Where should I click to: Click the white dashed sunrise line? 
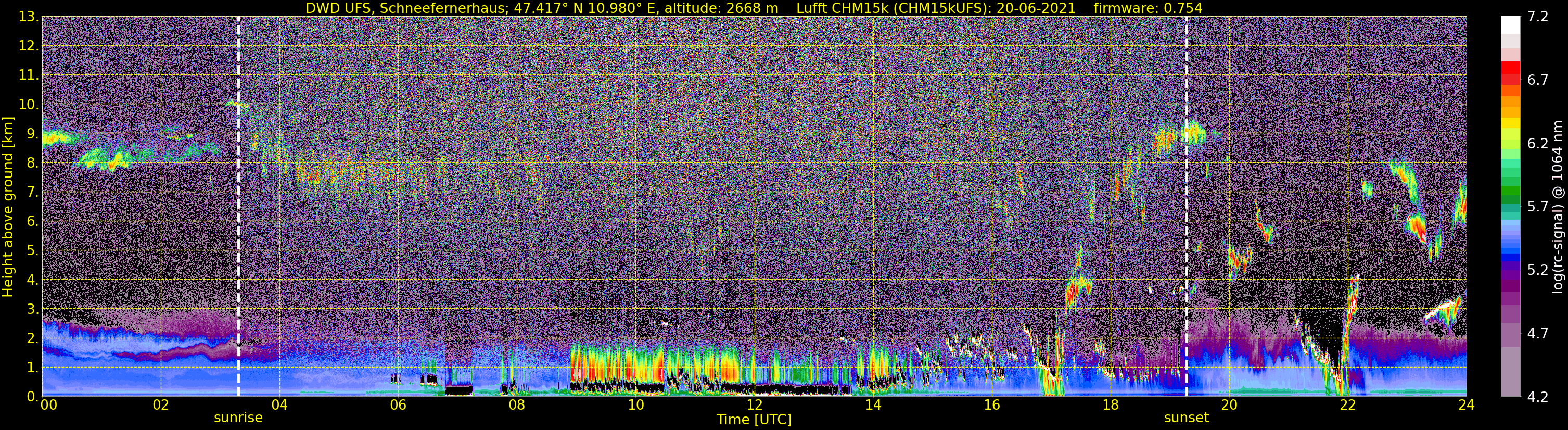(238, 207)
